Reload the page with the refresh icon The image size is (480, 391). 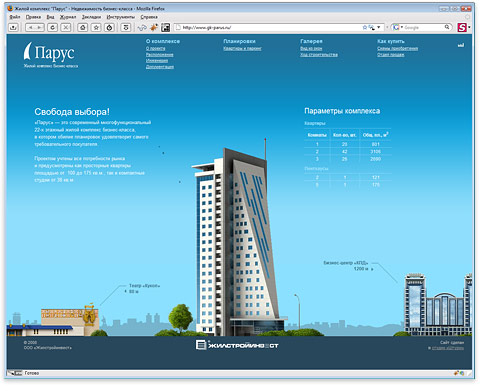click(x=52, y=28)
